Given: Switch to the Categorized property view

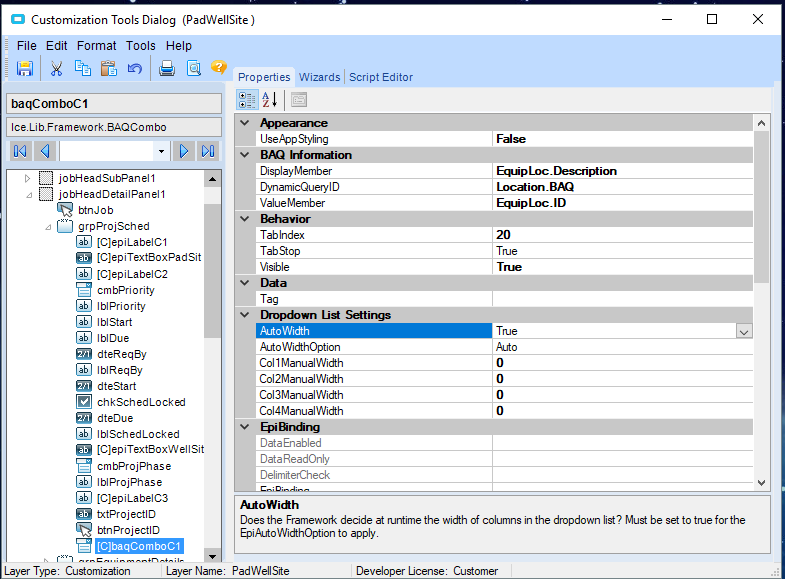Looking at the screenshot, I should pos(247,99).
